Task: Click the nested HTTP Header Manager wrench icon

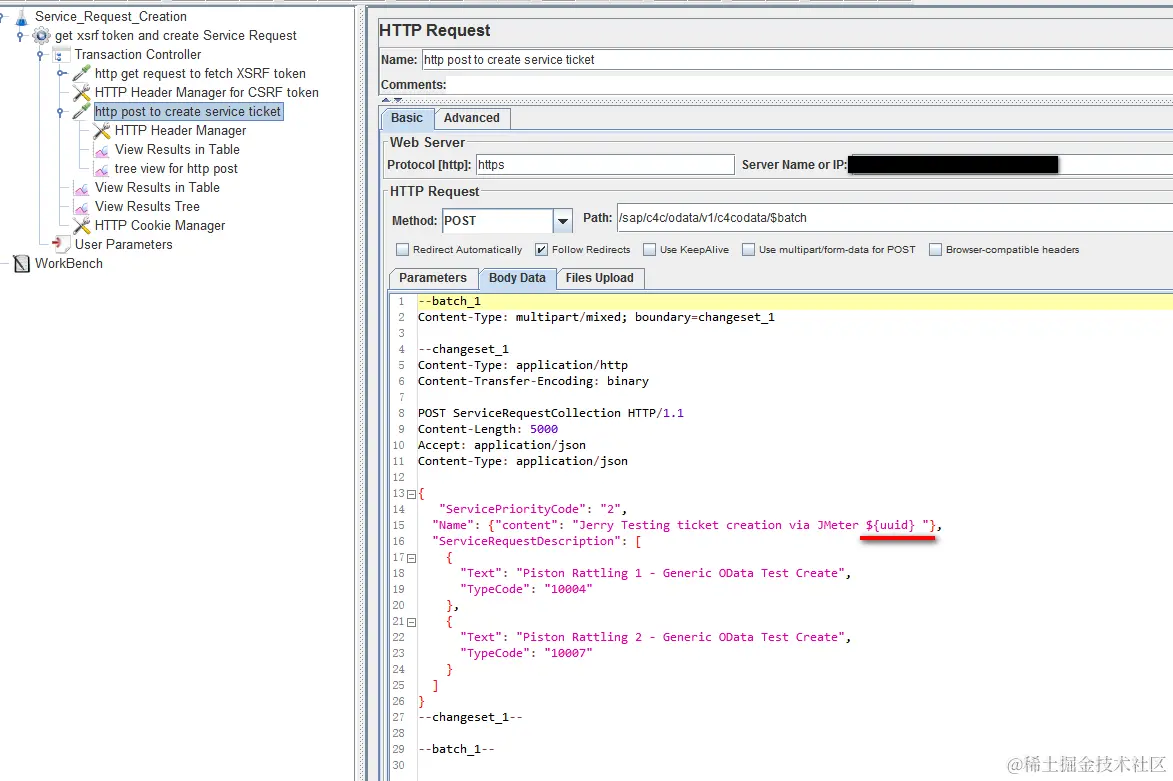Action: tap(102, 131)
